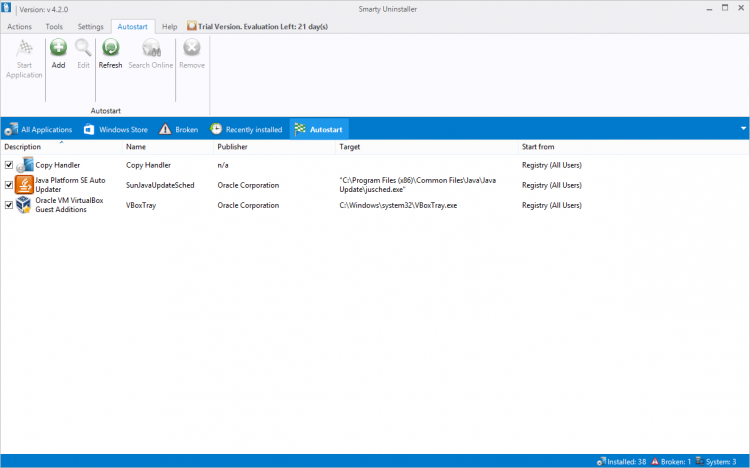Close the Smarty Uninstaller window
750x468 pixels.
pos(741,8)
